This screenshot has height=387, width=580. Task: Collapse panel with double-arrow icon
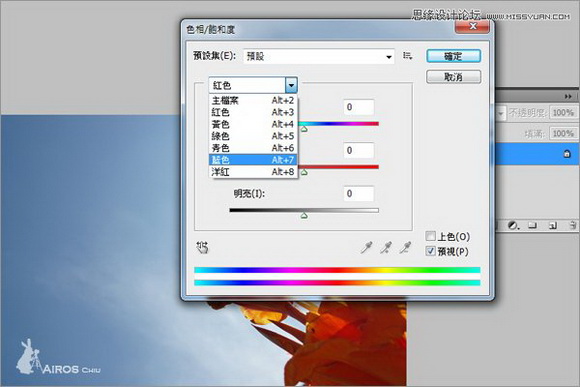click(568, 97)
